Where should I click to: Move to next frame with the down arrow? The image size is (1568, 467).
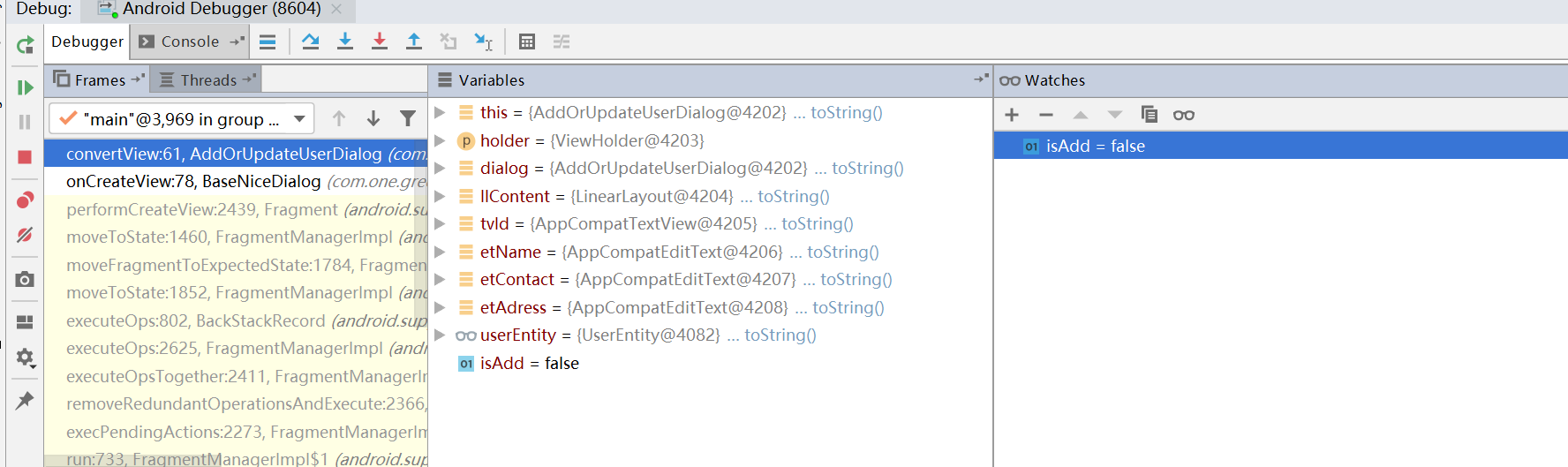tap(373, 118)
